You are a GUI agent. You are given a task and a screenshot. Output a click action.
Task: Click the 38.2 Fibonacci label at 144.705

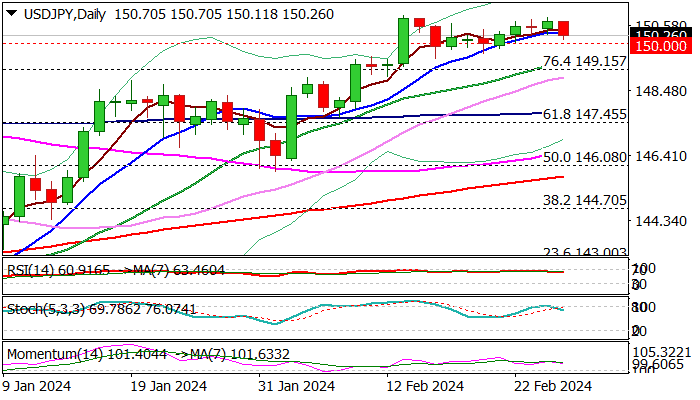584,200
